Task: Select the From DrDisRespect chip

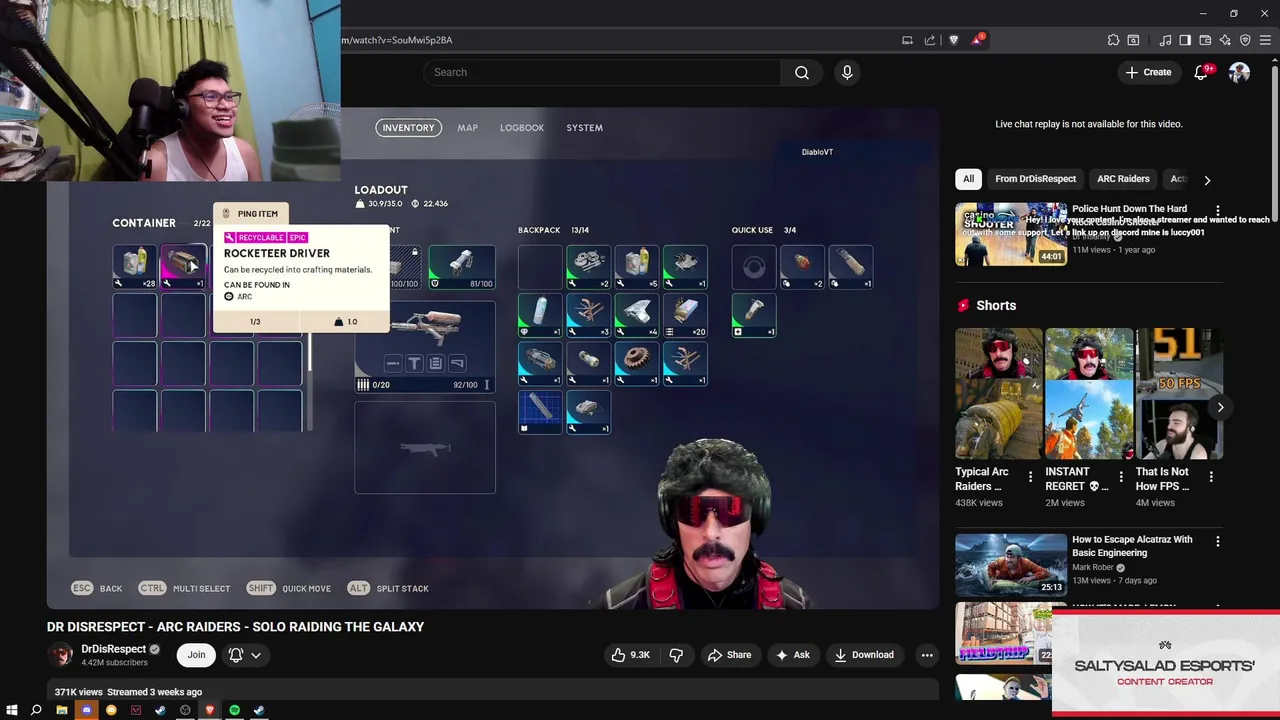Action: click(1035, 179)
